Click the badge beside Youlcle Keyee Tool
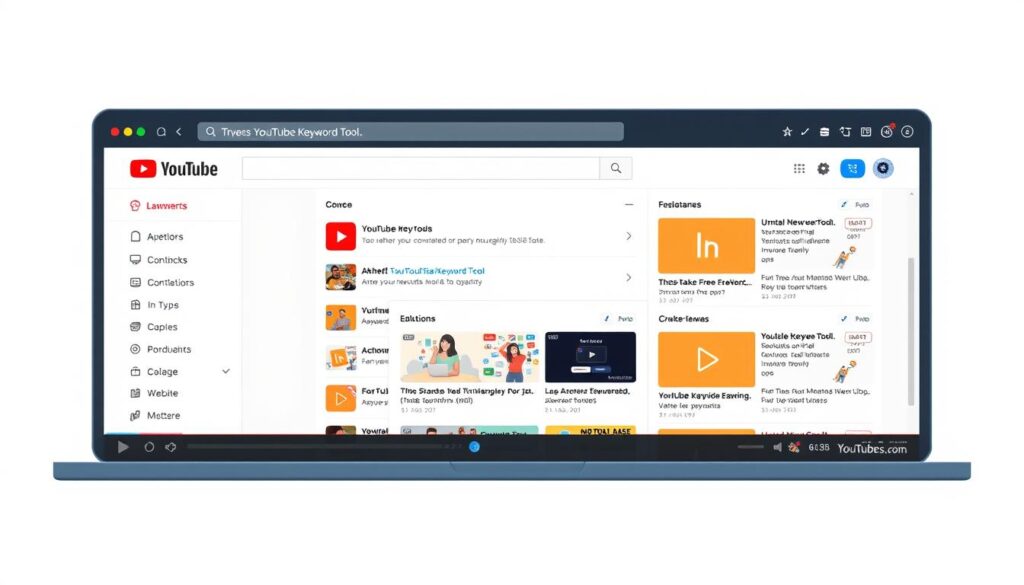1024x585 pixels. (857, 338)
